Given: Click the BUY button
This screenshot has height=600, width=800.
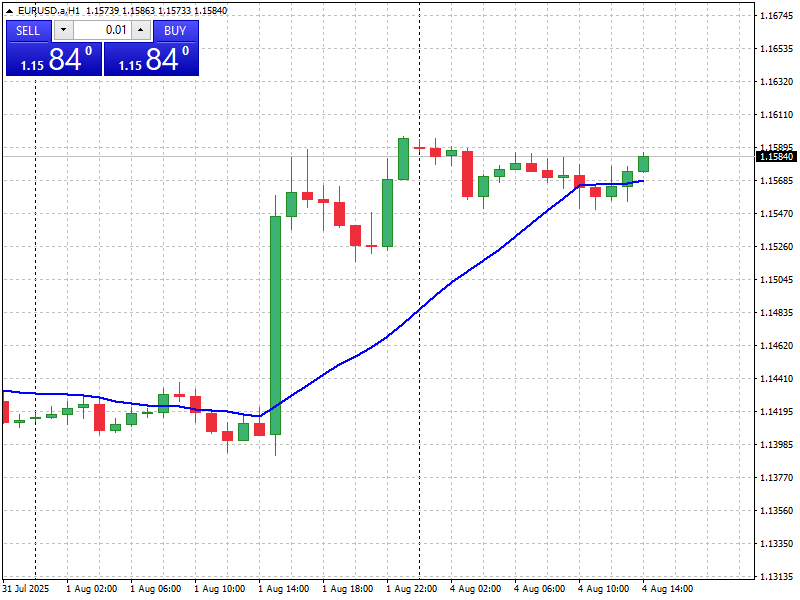Looking at the screenshot, I should [176, 31].
